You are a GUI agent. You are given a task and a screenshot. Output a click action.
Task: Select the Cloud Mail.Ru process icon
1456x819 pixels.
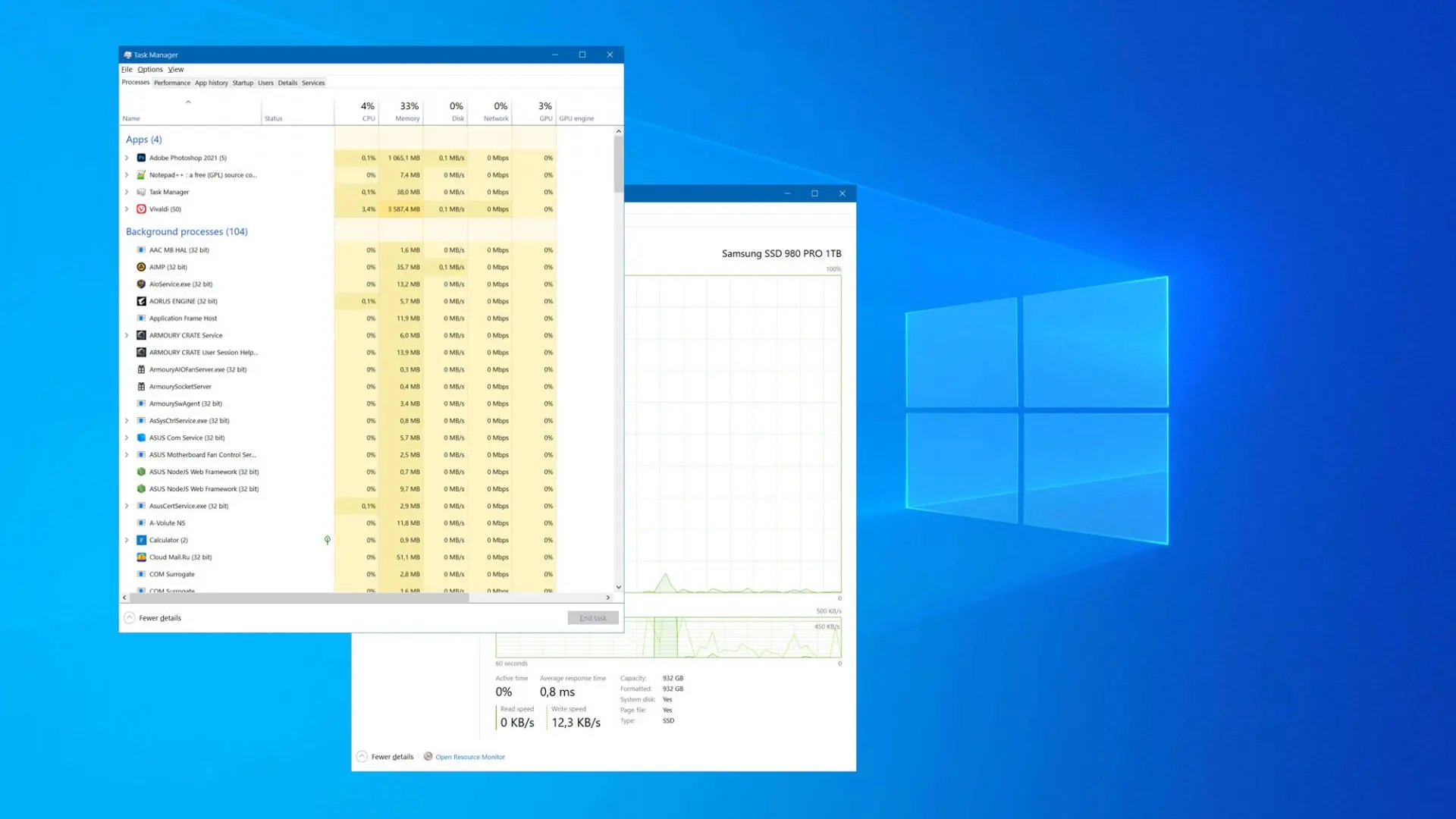pos(141,557)
